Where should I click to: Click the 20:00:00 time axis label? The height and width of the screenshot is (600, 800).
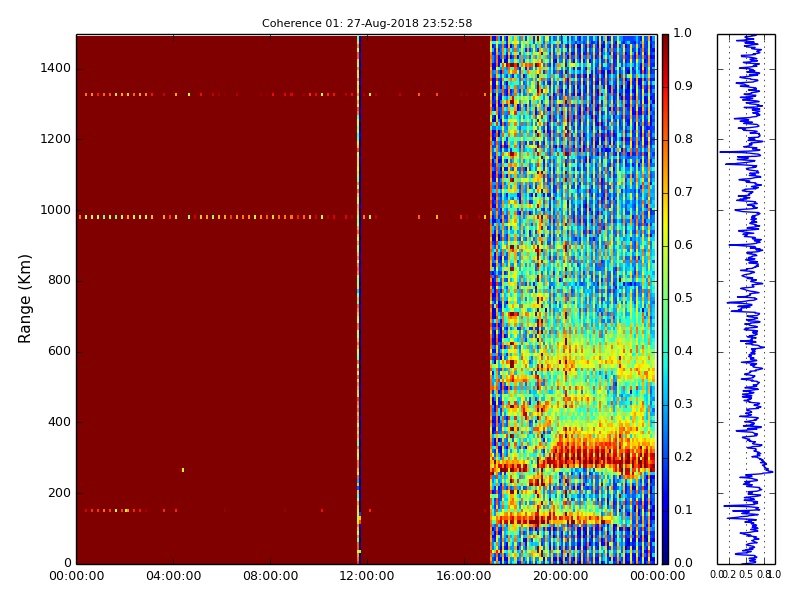click(561, 577)
